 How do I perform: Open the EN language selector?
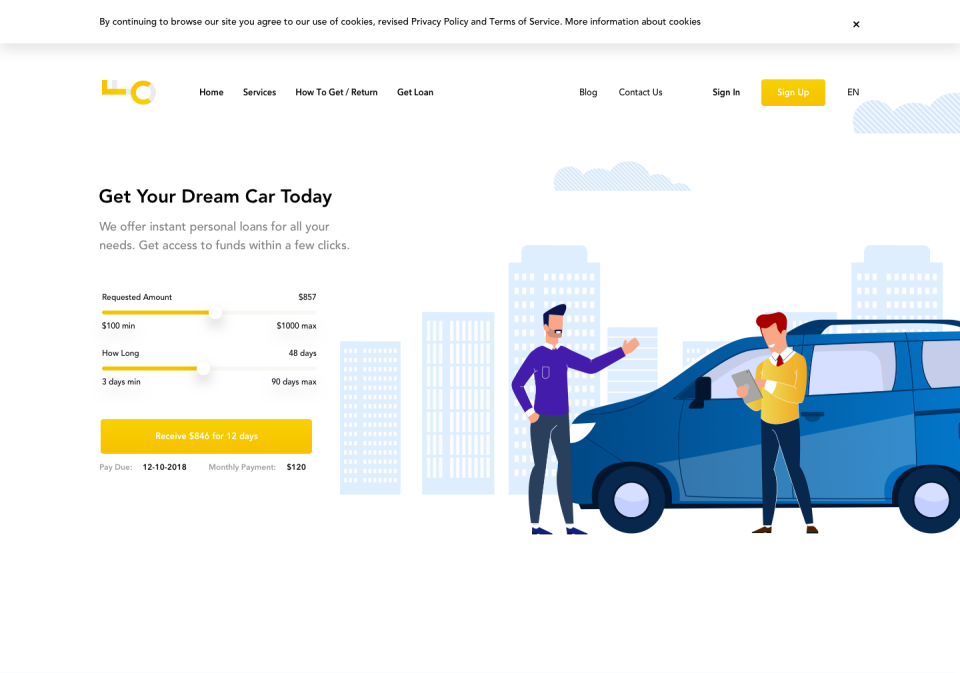pos(853,92)
